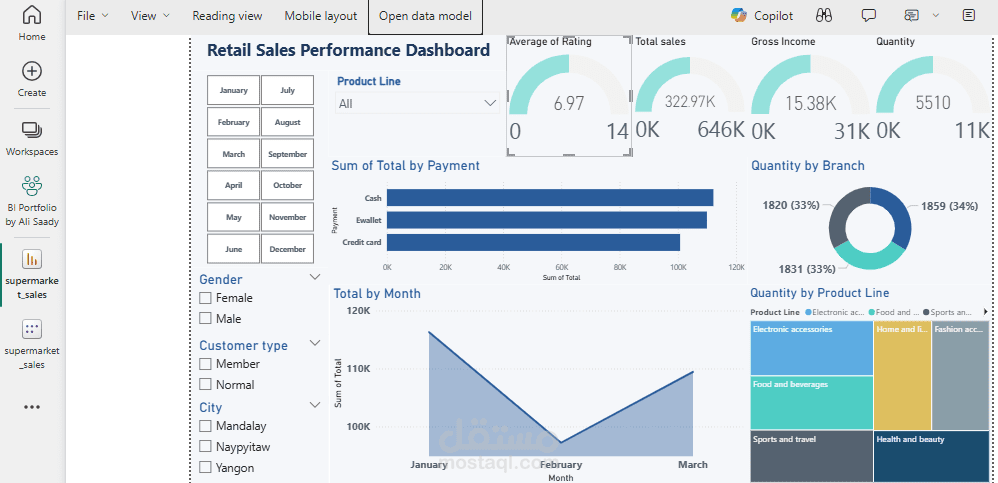The image size is (998, 483).
Task: Click the Cash bar in payment chart
Action: click(x=550, y=198)
